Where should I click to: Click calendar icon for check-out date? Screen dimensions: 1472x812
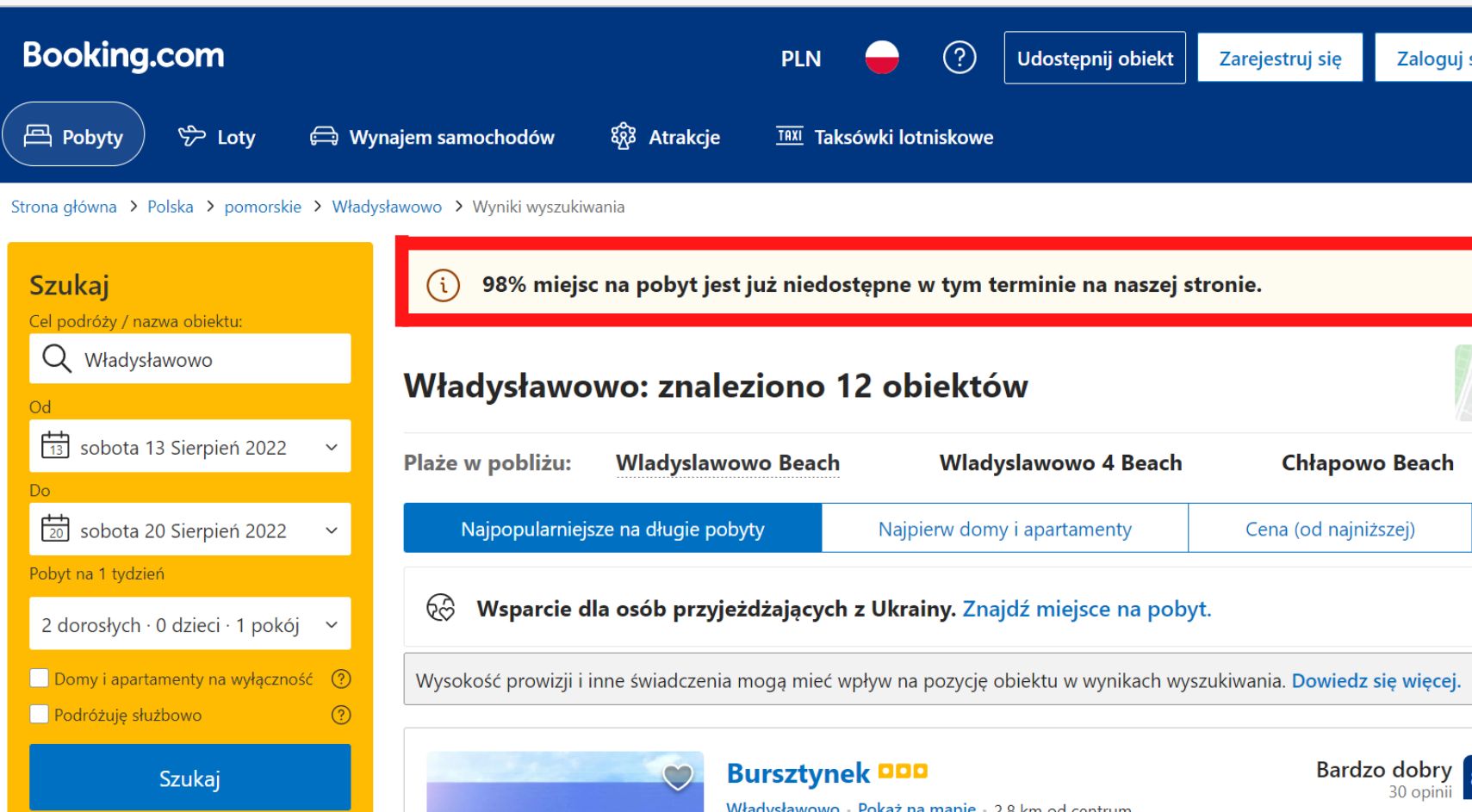[x=56, y=528]
